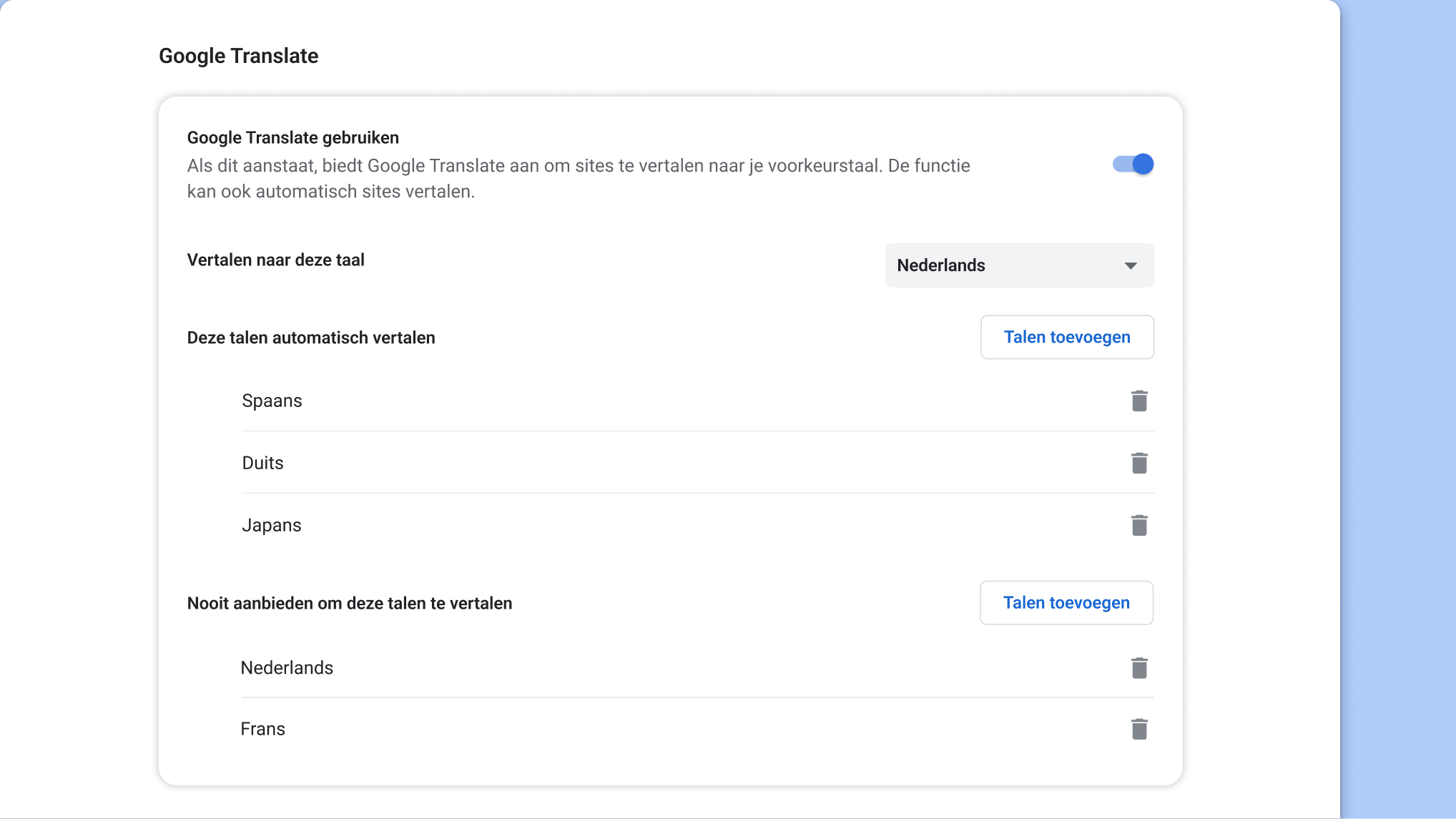The height and width of the screenshot is (819, 1456).
Task: Click trash icon next to Japans
Action: [1139, 525]
